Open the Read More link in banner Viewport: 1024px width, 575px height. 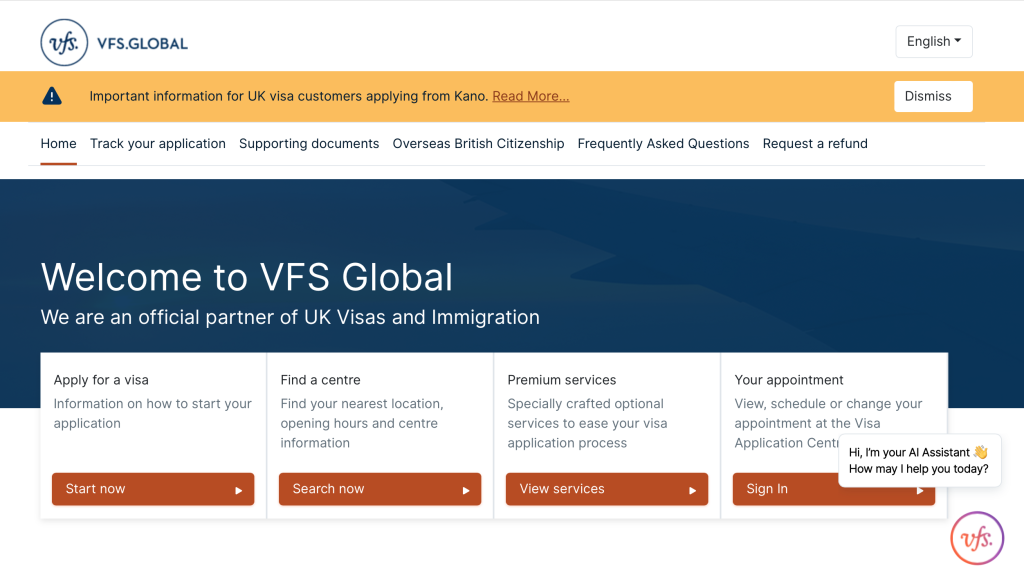[530, 96]
